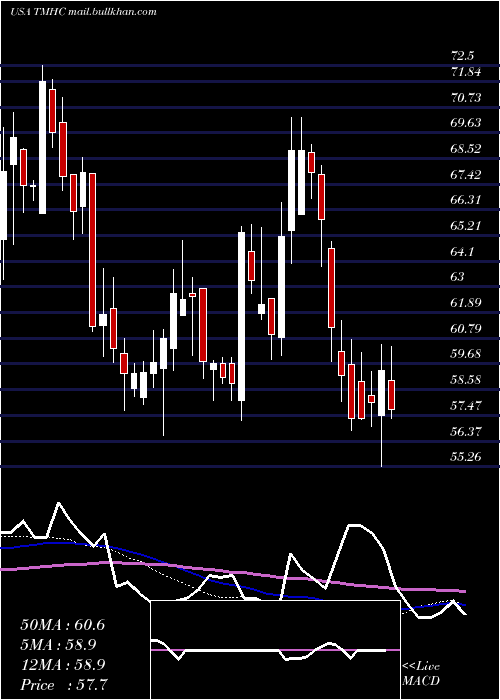Click the 68.52 price axis label
This screenshot has width=500, height=700.
467,149
